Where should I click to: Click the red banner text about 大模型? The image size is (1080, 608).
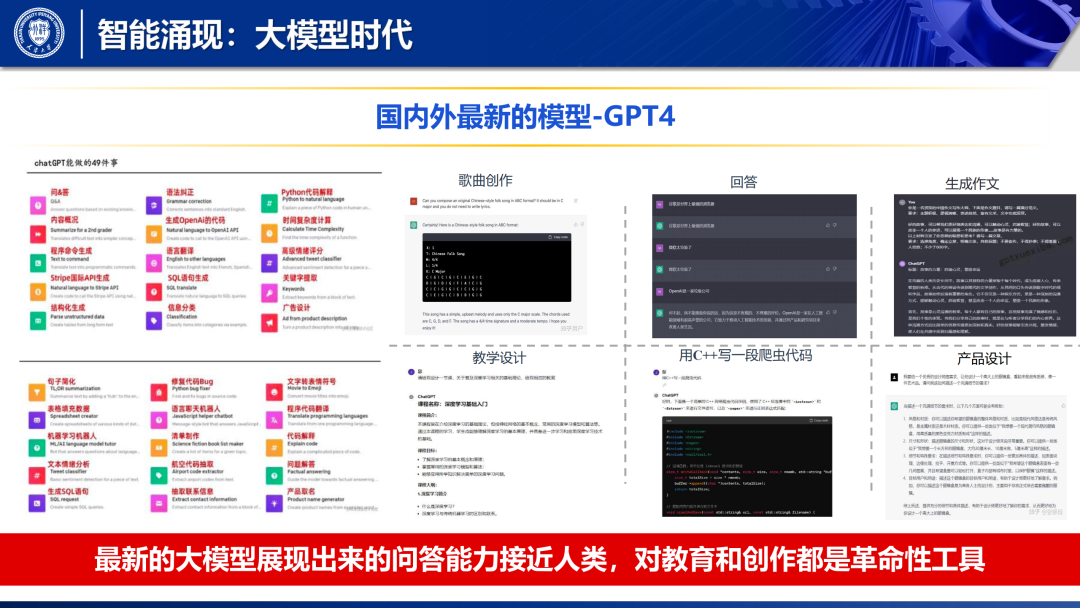[x=539, y=559]
